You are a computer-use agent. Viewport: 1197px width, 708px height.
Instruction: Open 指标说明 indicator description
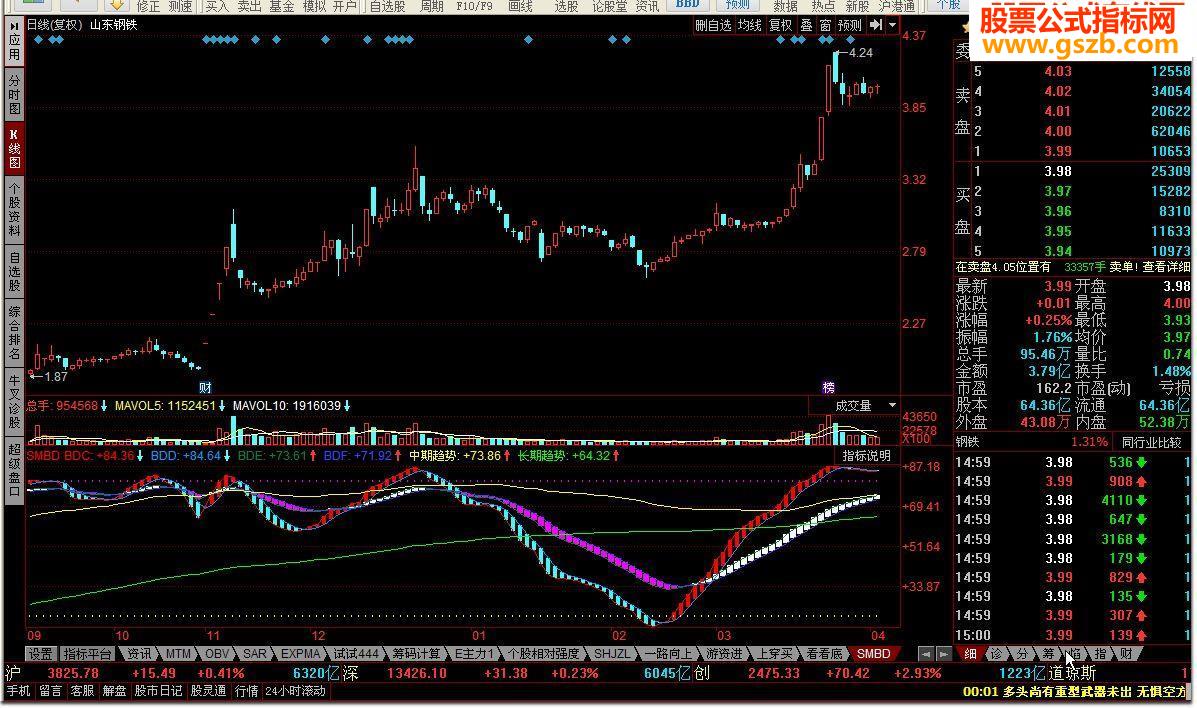click(866, 455)
